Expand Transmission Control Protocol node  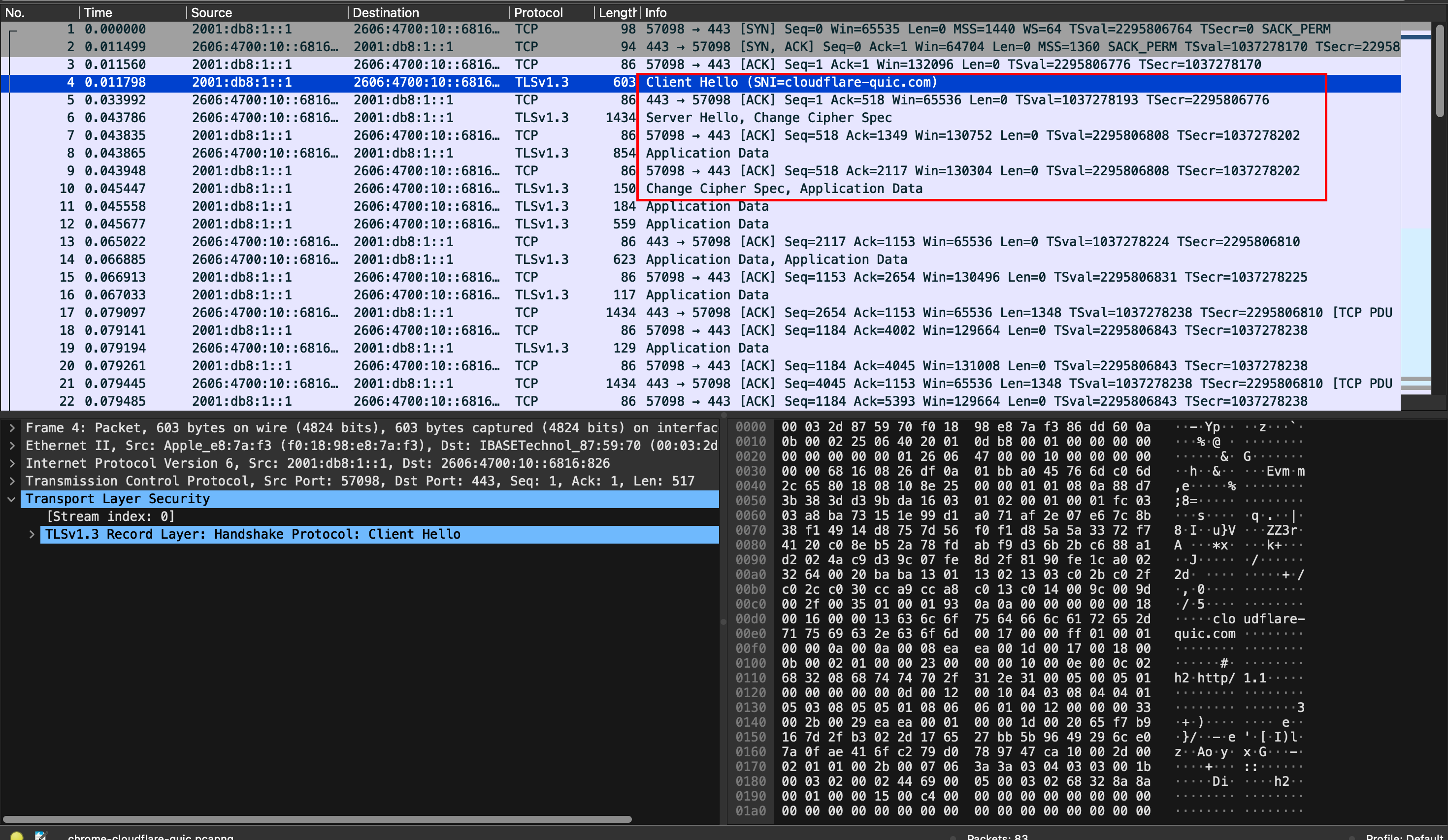click(11, 481)
